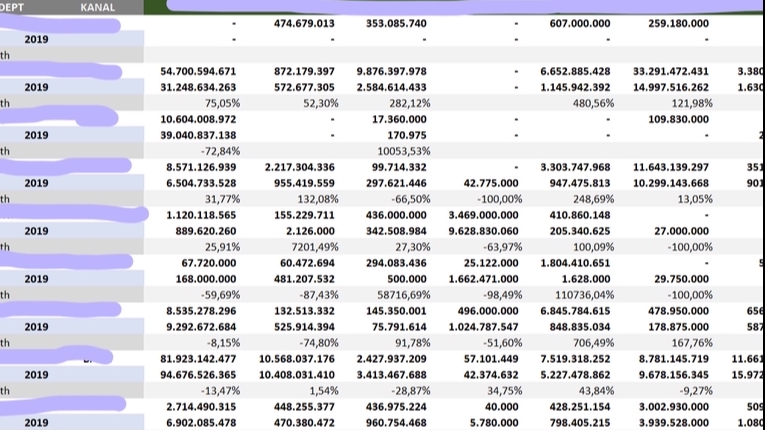Click cell 14.997.516.262
765x430 pixels.
tap(671, 87)
